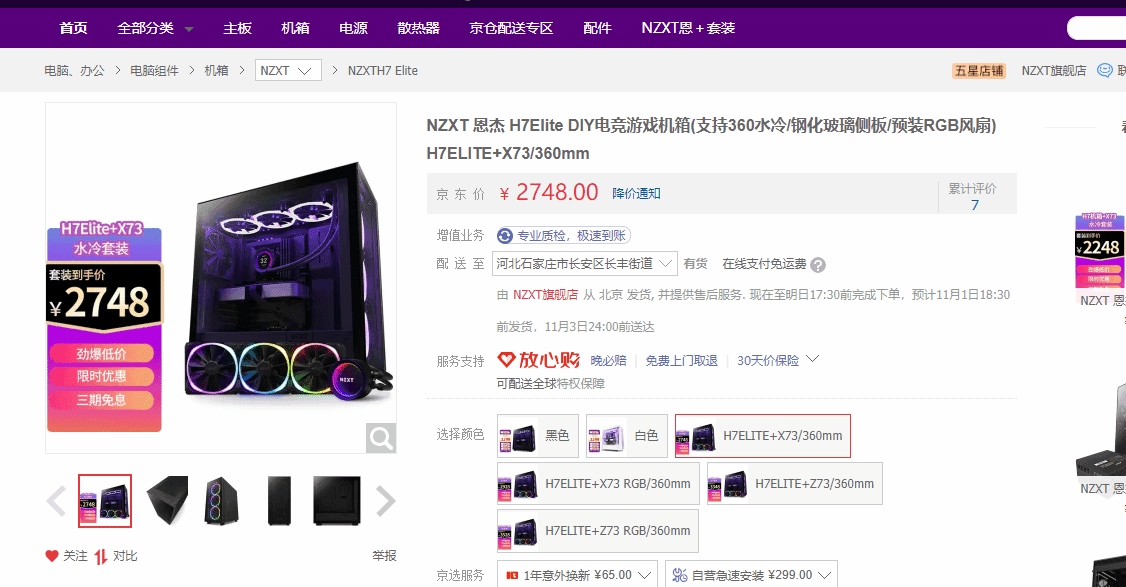Click the 机箱 breadcrumb link

point(216,70)
